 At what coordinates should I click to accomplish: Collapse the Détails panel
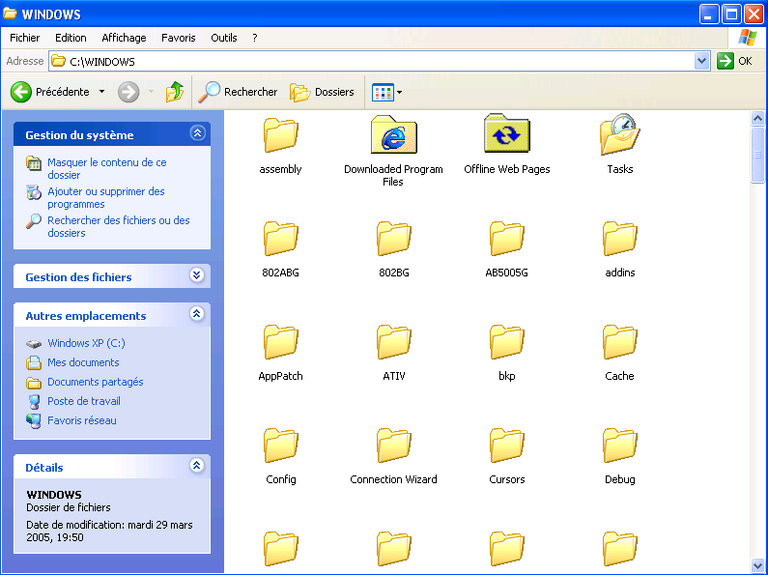click(x=196, y=465)
